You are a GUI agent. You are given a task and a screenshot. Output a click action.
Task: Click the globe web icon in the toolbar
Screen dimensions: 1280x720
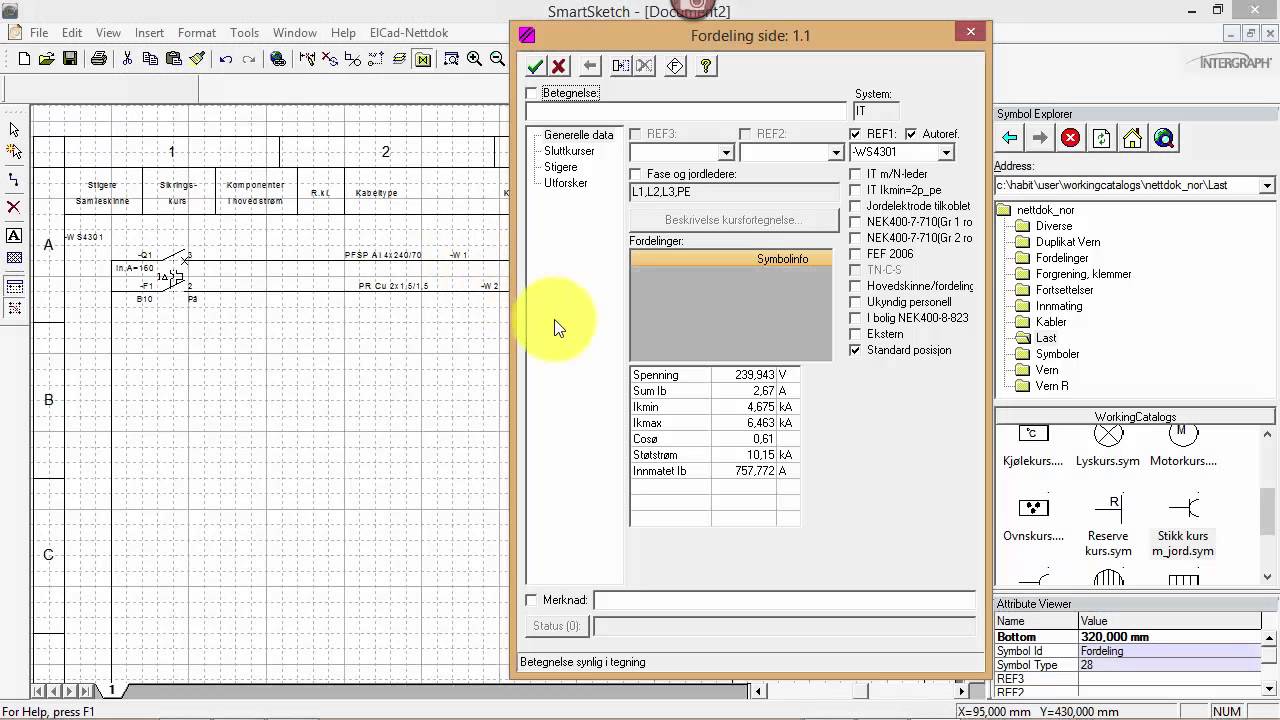coord(278,59)
